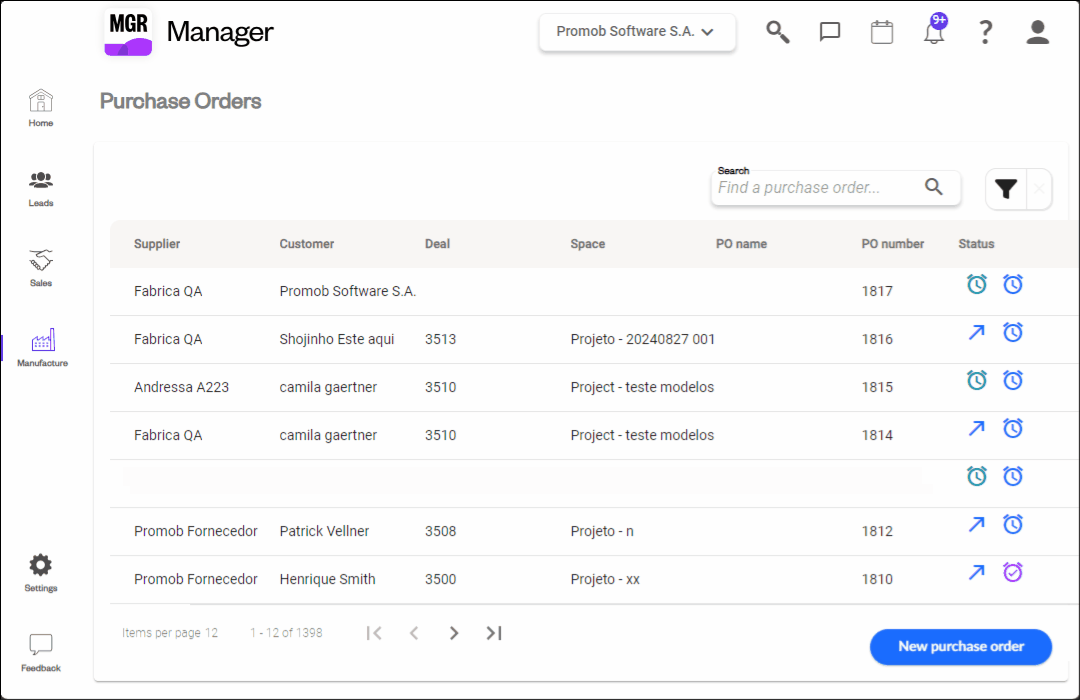Go to Sales in sidebar

[41, 269]
